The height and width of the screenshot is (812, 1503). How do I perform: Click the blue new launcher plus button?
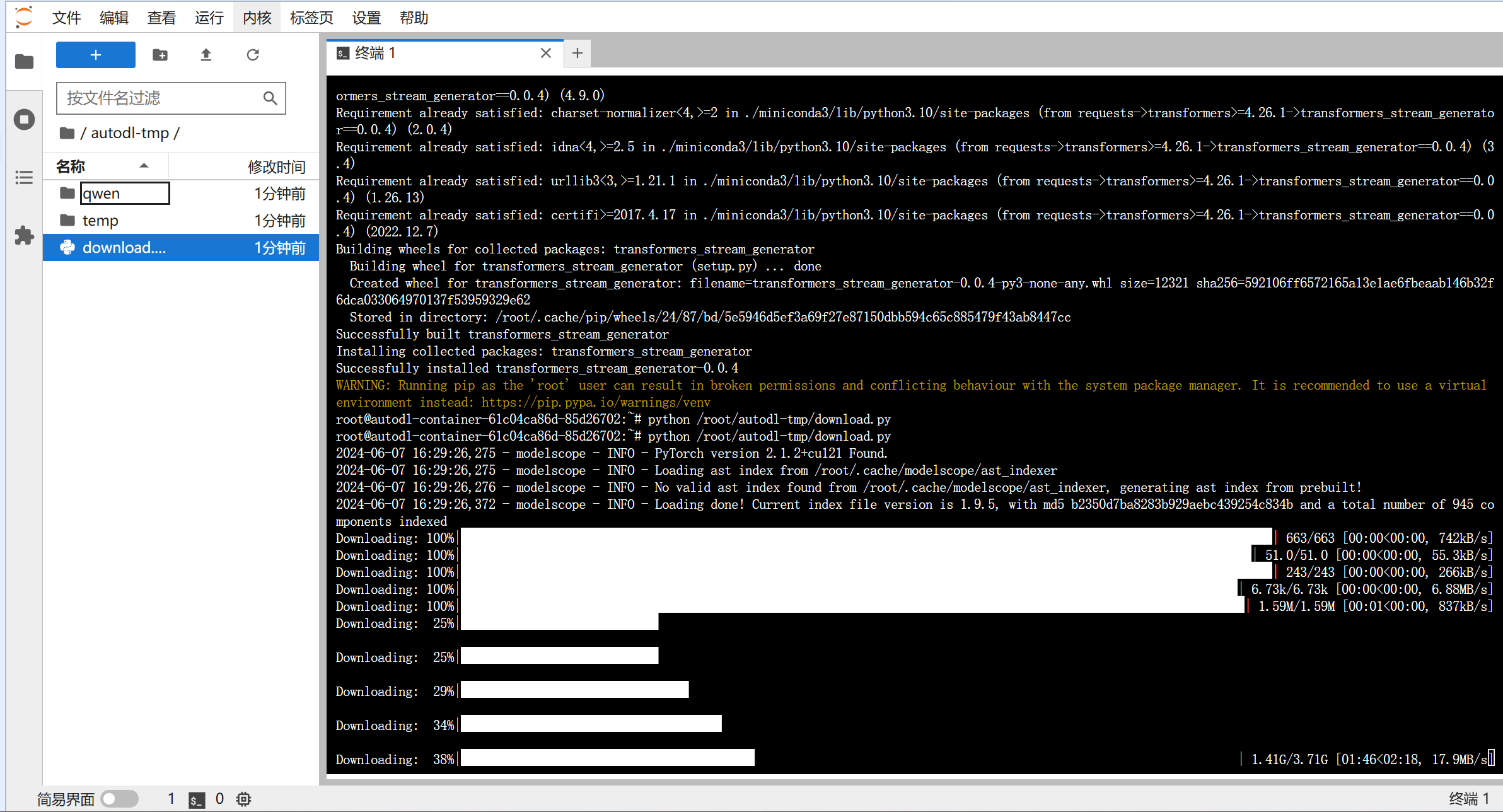(x=96, y=55)
